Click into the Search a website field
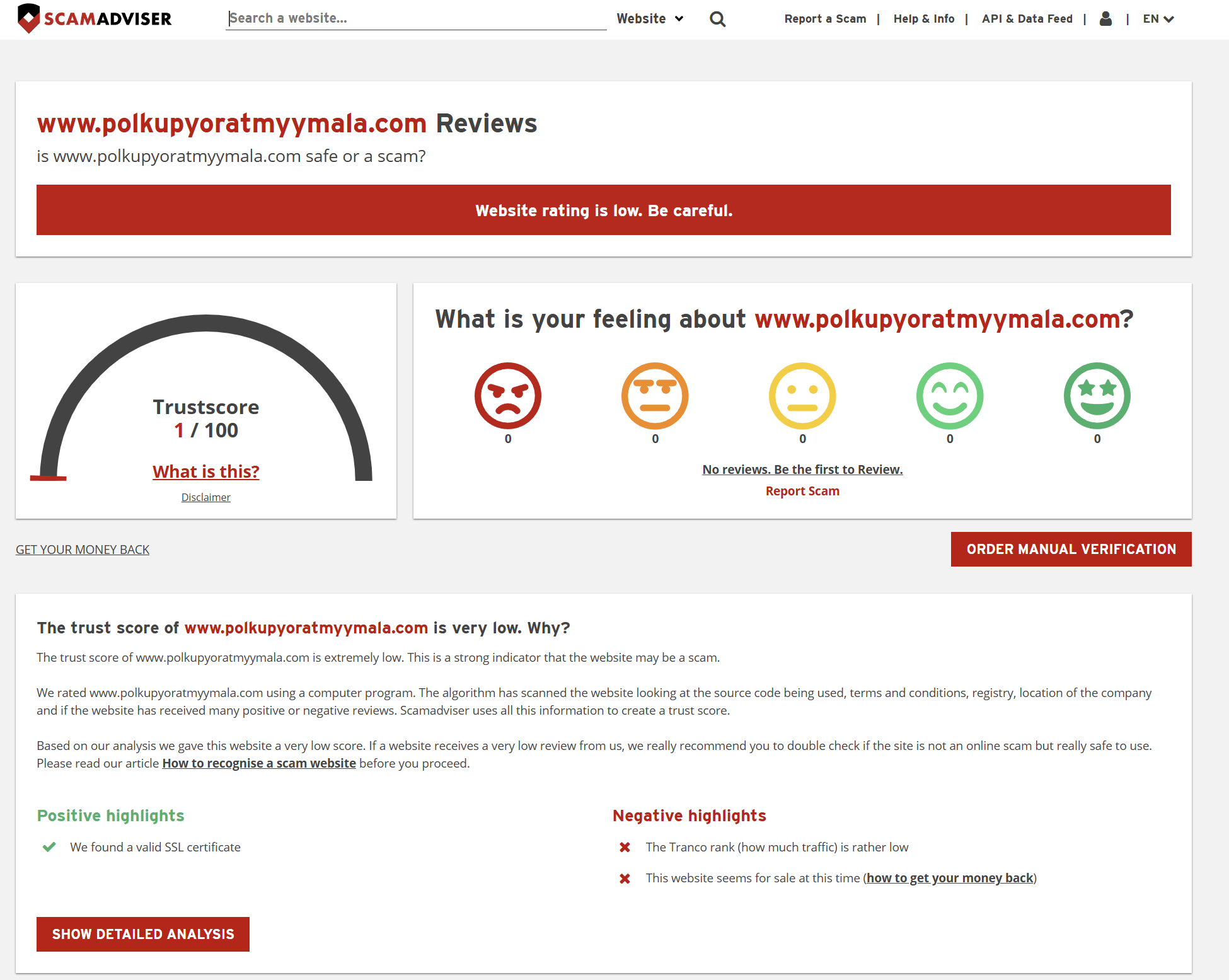Image resolution: width=1229 pixels, height=980 pixels. click(x=416, y=18)
